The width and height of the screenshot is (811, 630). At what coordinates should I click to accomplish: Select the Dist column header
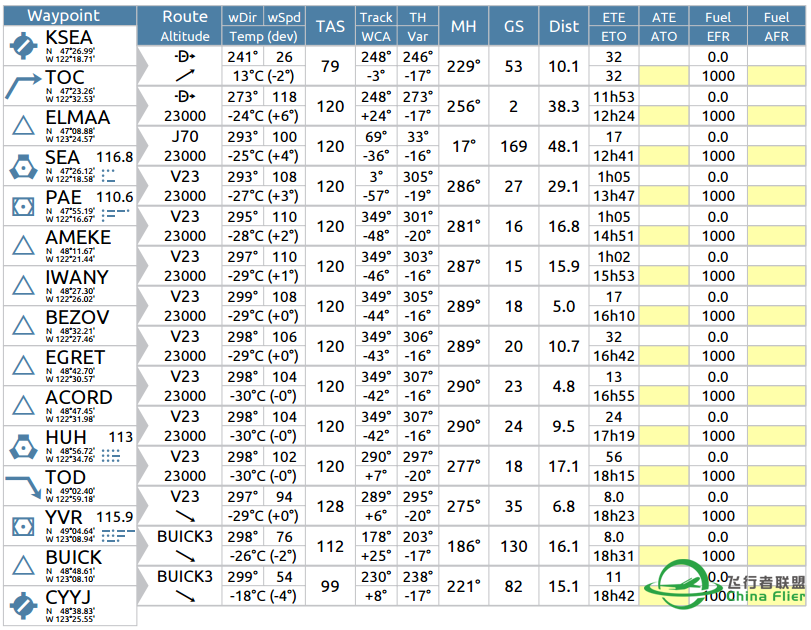click(564, 26)
